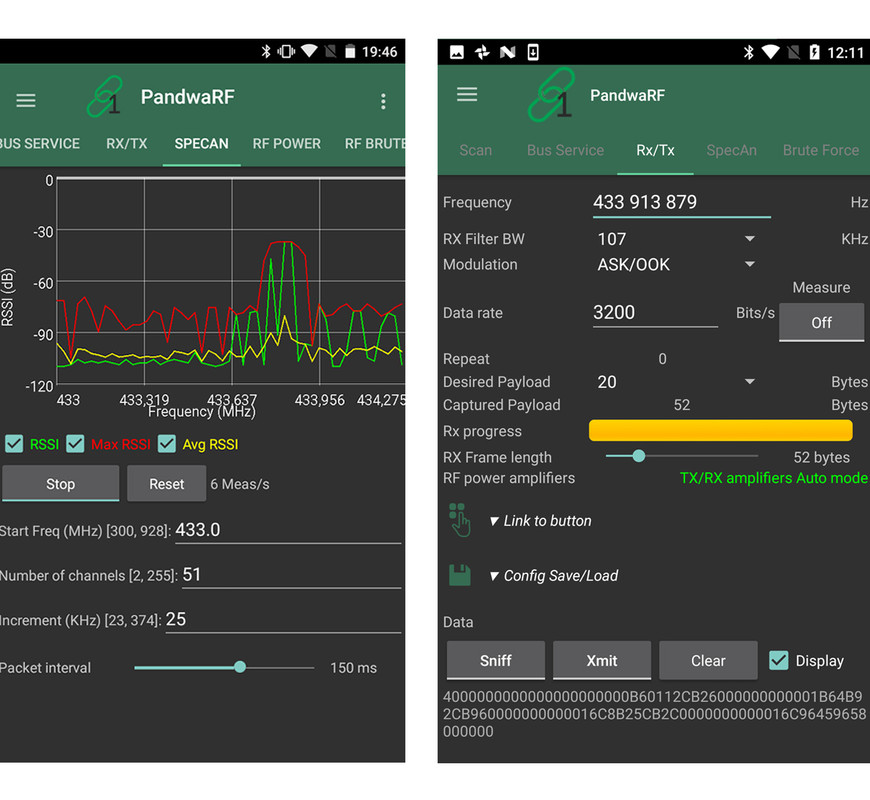The height and width of the screenshot is (800, 870).
Task: Clear the captured data
Action: [x=708, y=660]
